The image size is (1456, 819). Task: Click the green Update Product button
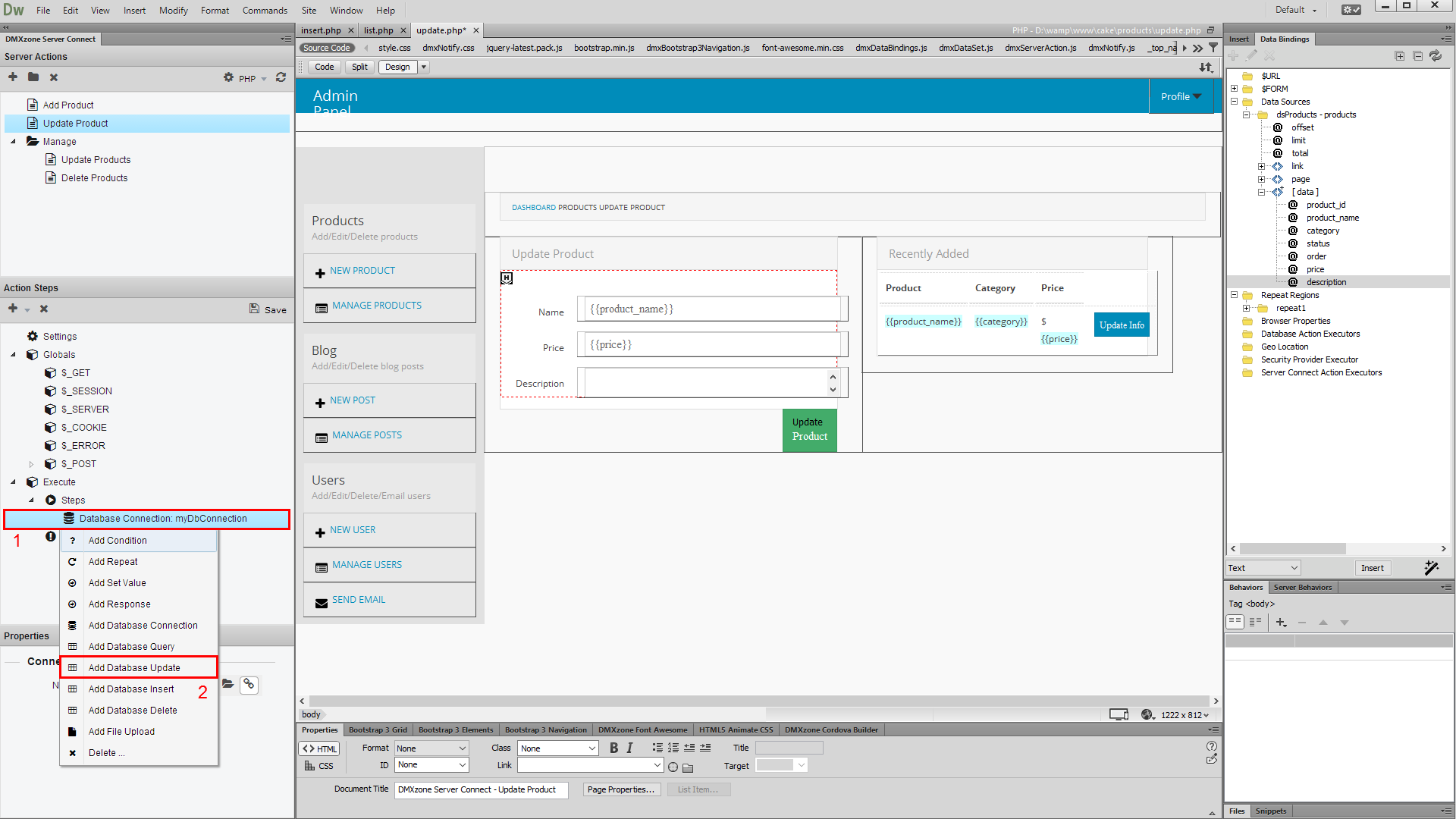coord(809,430)
